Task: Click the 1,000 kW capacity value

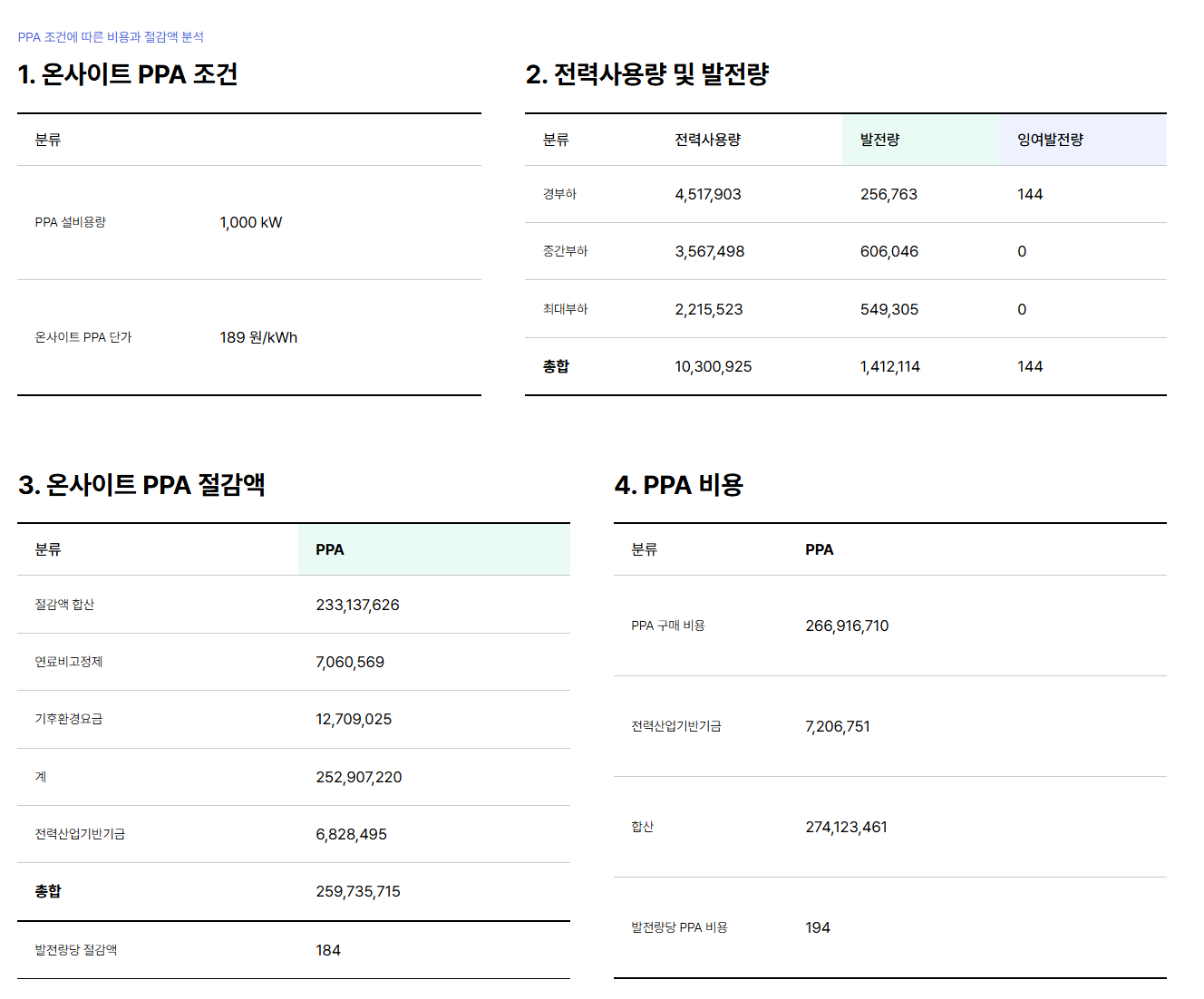Action: pyautogui.click(x=250, y=222)
